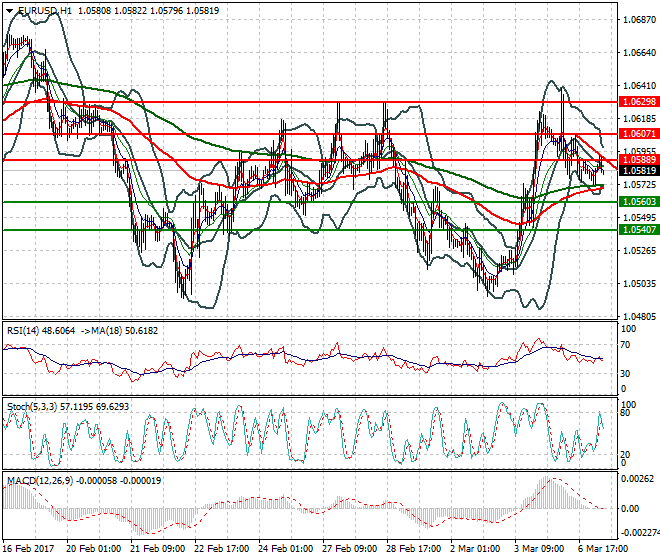Click the 24 Feb 01:00 time label
The height and width of the screenshot is (560, 660).
click(285, 549)
